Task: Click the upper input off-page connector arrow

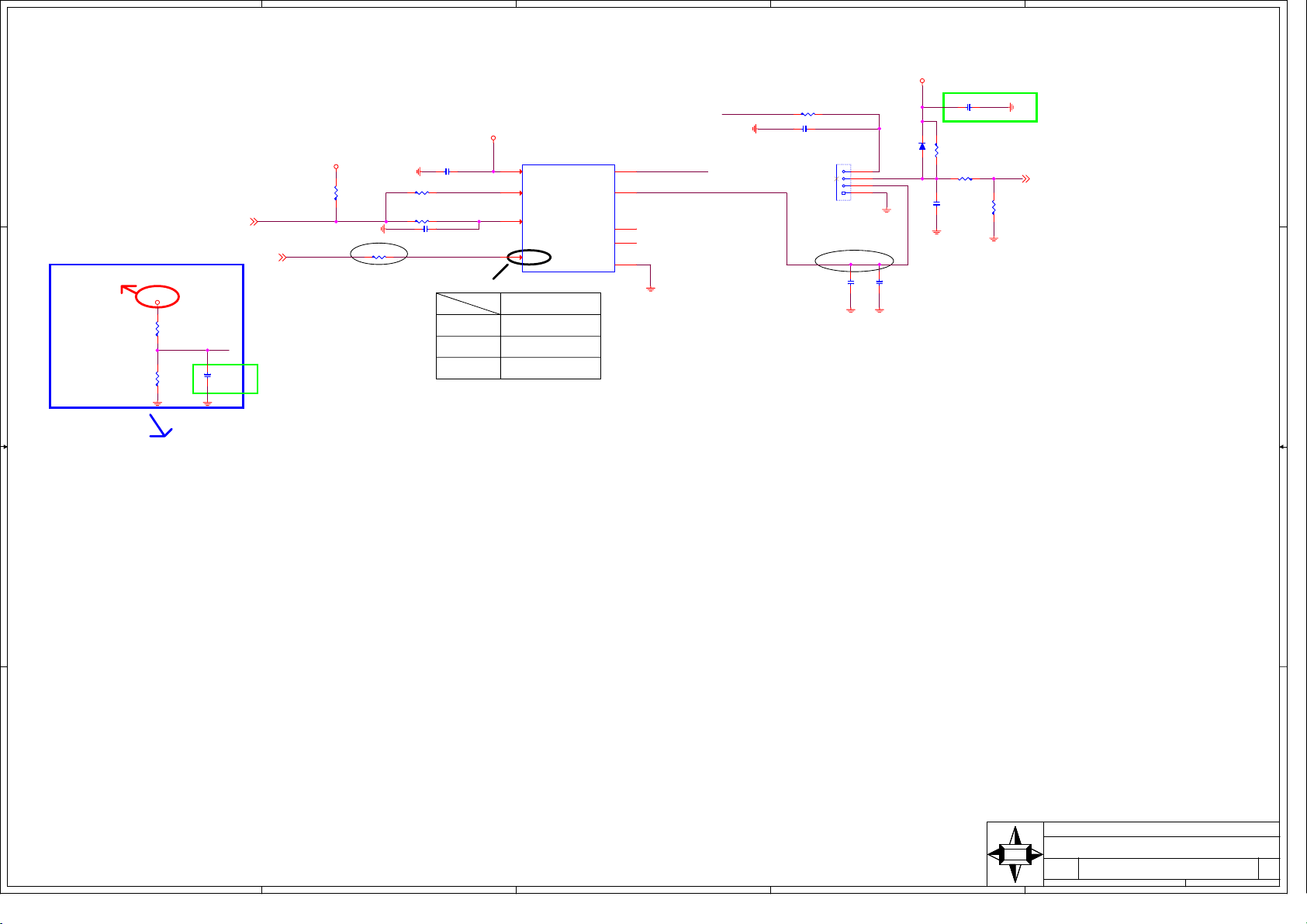Action: (x=254, y=222)
